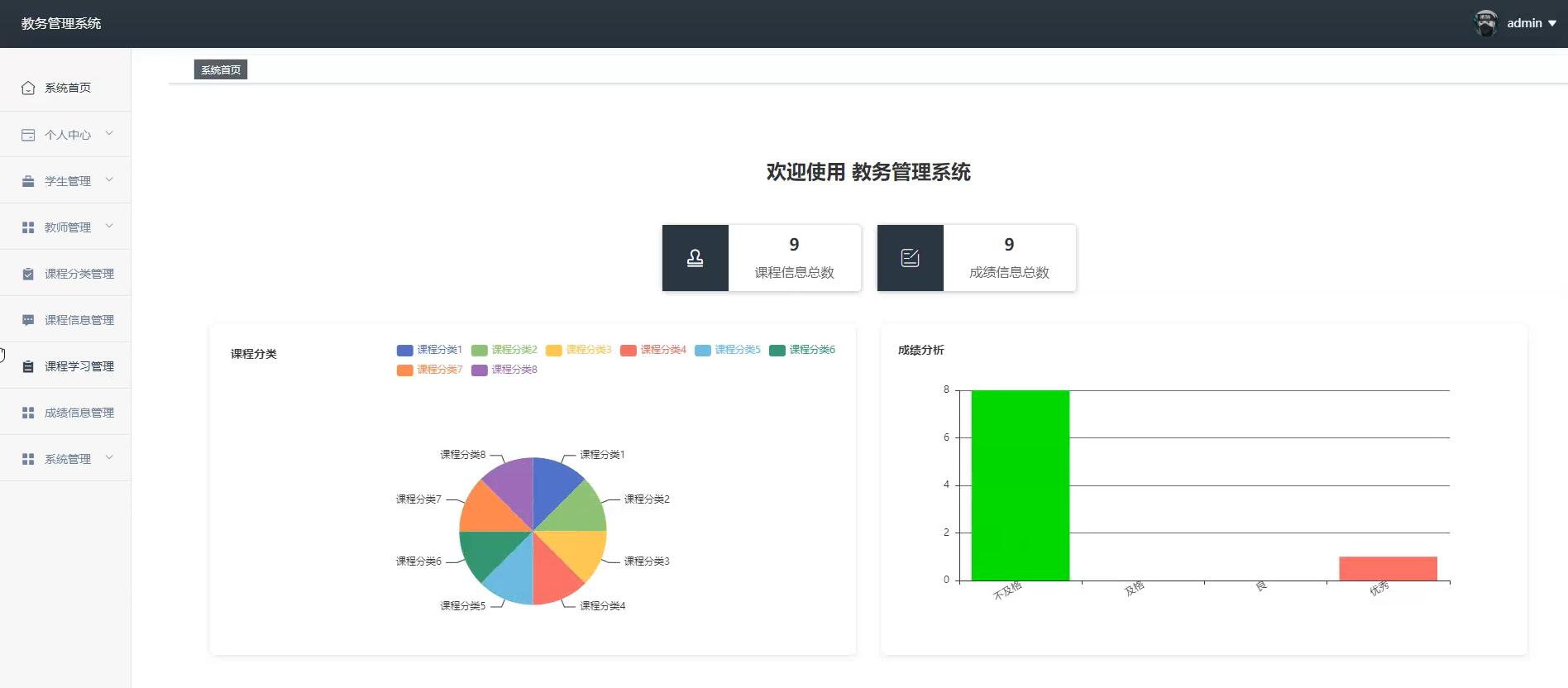The image size is (1568, 688).
Task: Click the 课程信息总数 label
Action: (794, 273)
